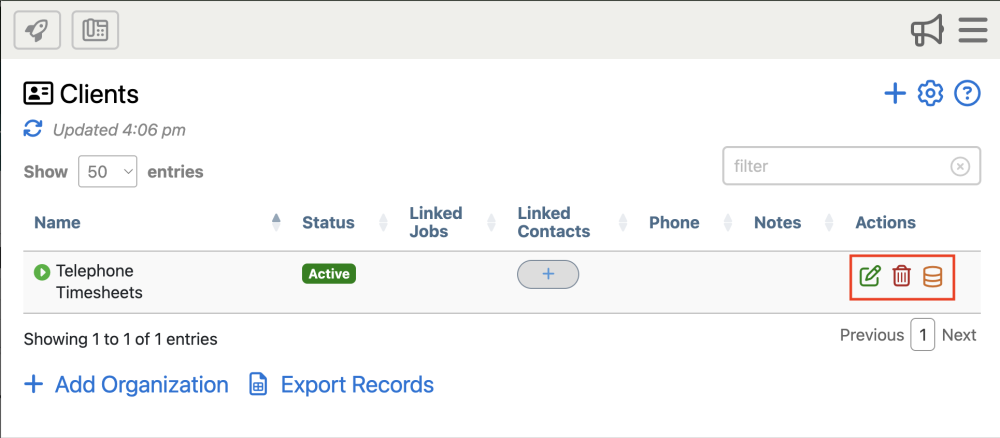Refresh the clients list
1000x438 pixels.
(33, 129)
